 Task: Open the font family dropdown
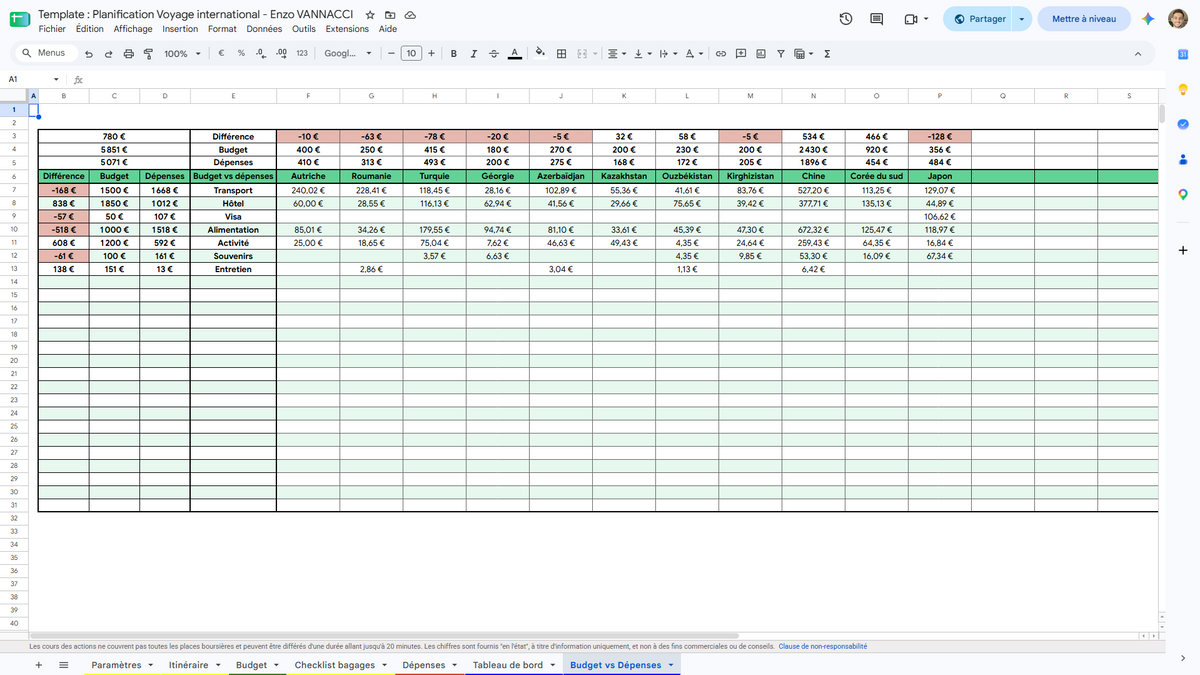coord(348,54)
